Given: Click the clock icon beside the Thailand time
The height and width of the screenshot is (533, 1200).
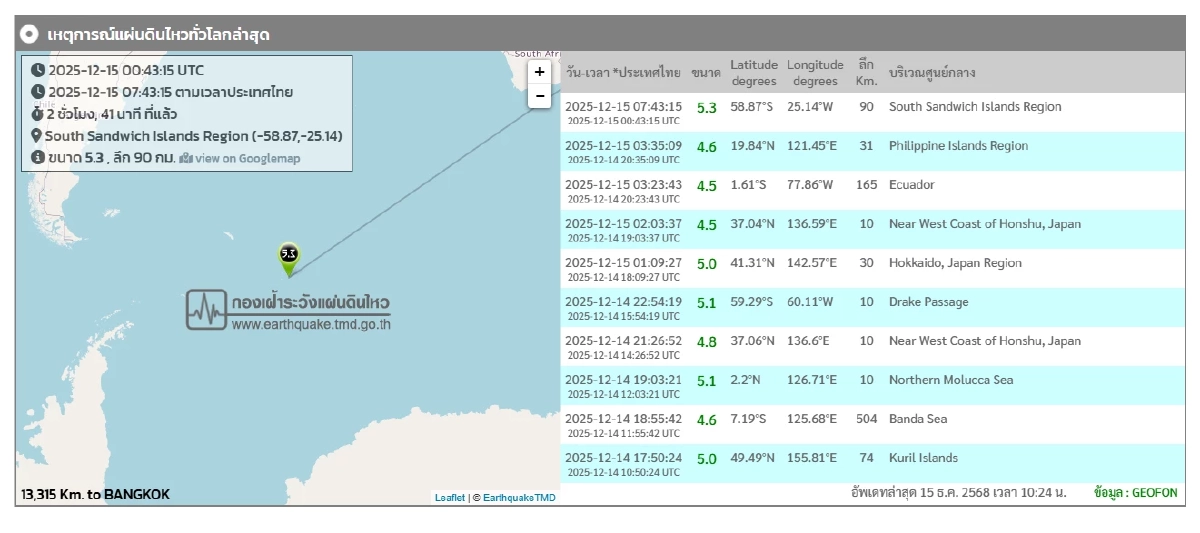Looking at the screenshot, I should click(37, 92).
